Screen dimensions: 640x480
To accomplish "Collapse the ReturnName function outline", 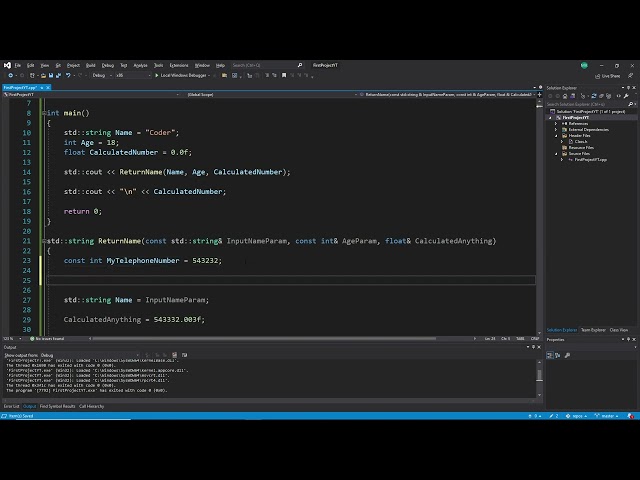I will pyautogui.click(x=44, y=241).
